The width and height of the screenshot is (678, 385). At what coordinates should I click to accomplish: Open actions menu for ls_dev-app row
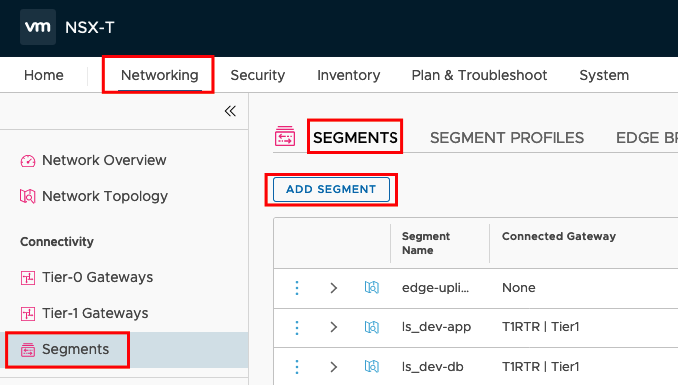tap(297, 327)
